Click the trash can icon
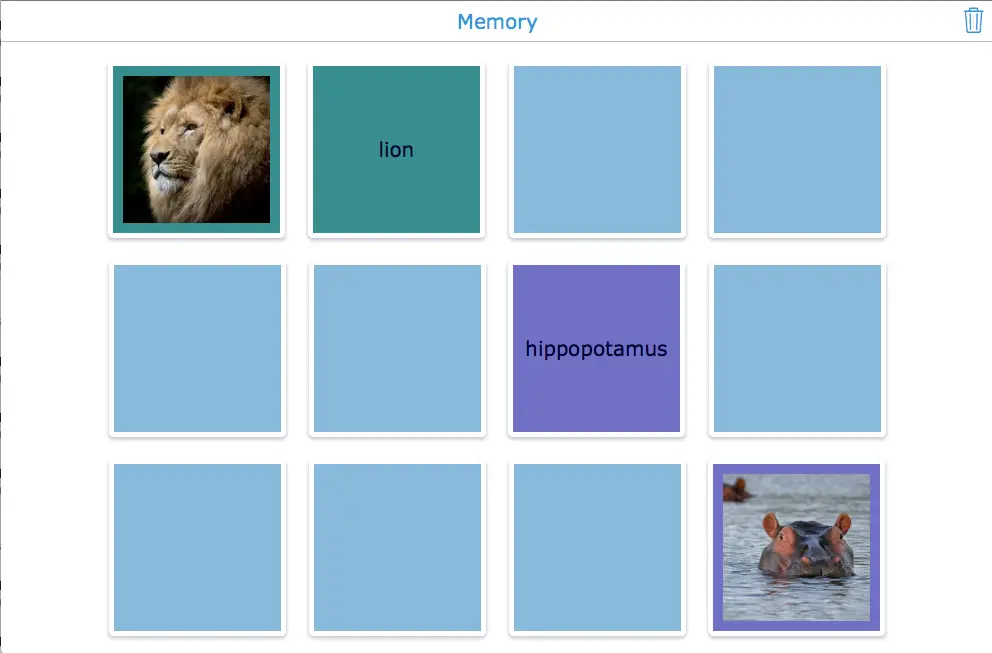992x653 pixels. (973, 21)
